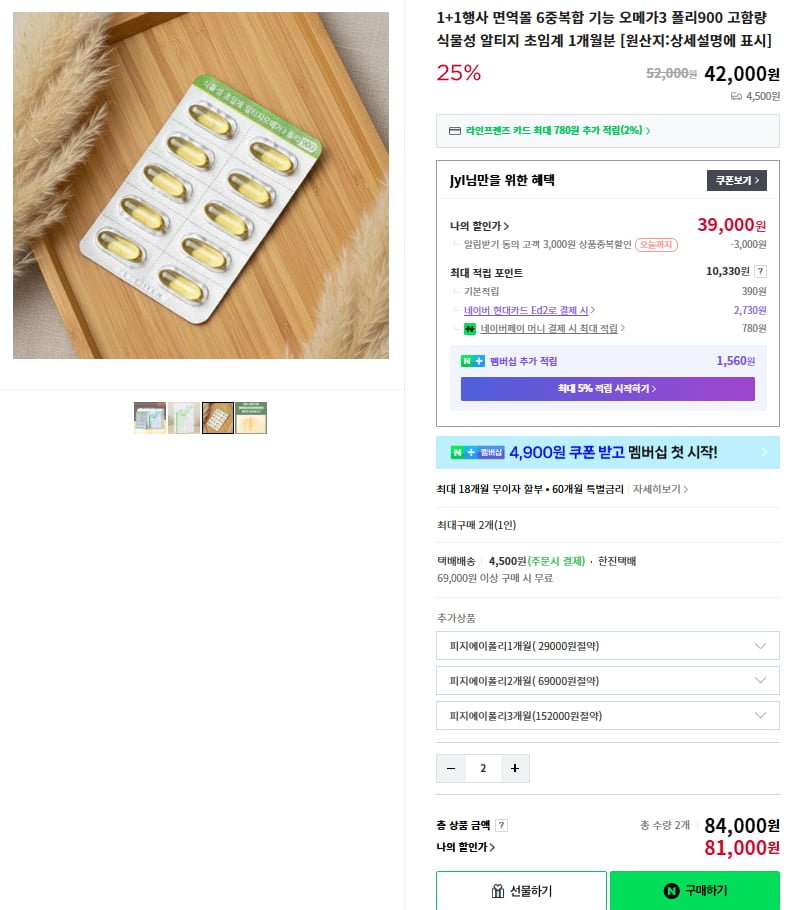Image resolution: width=802 pixels, height=910 pixels.
Task: Open the 피지에이폴리3개월 additional product dropdown
Action: tap(607, 716)
